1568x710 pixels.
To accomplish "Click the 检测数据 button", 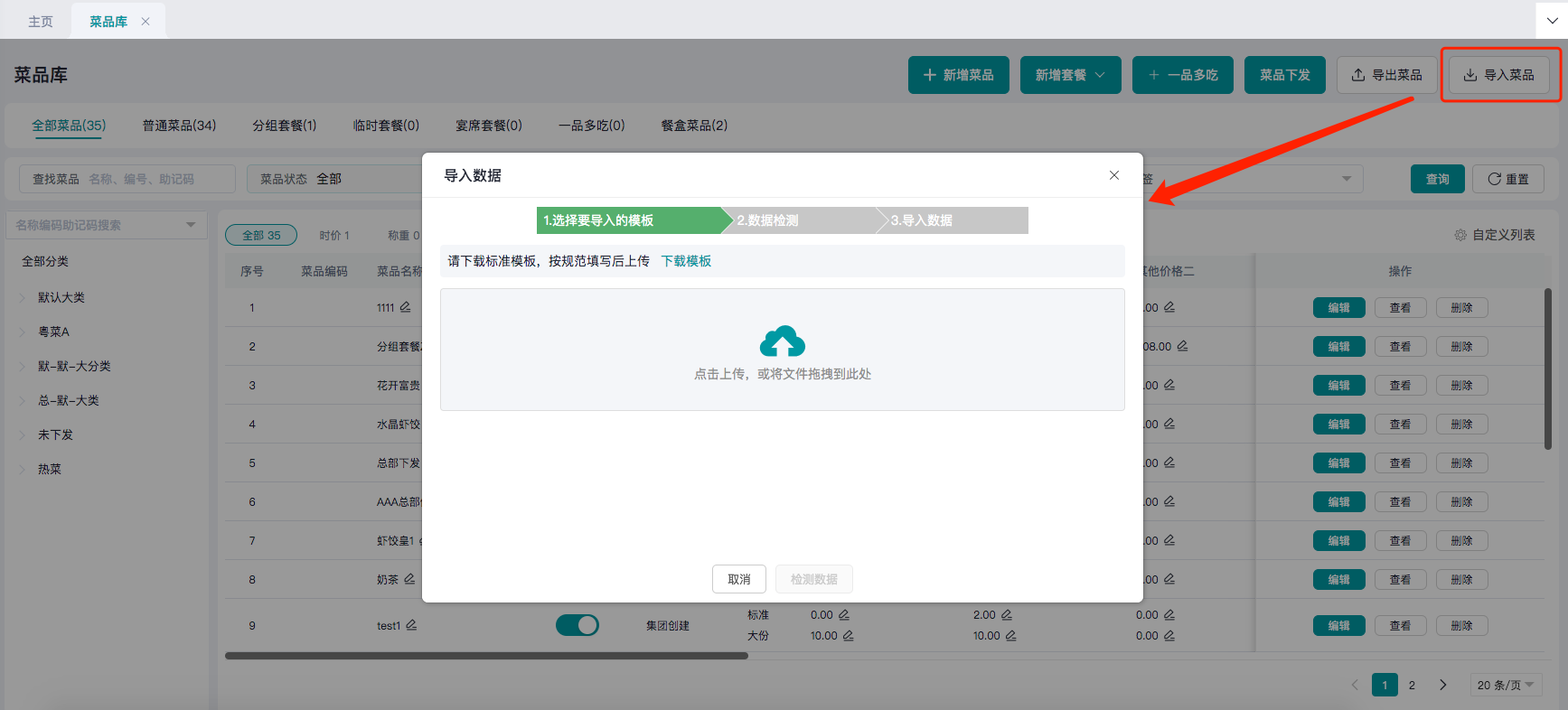I will click(x=814, y=579).
